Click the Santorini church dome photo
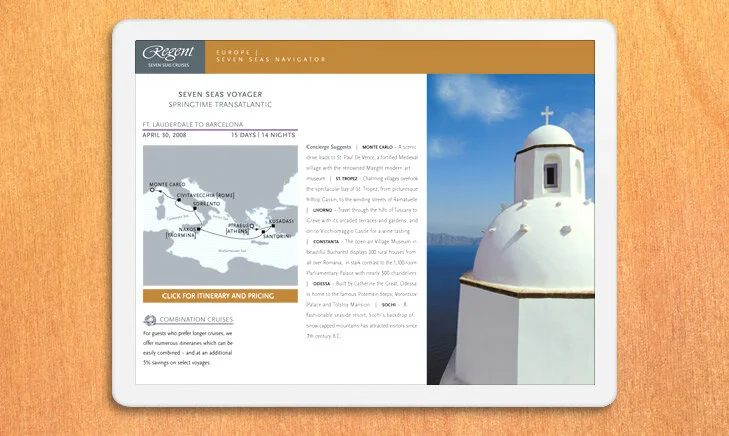The width and height of the screenshot is (729, 436). coord(510,229)
